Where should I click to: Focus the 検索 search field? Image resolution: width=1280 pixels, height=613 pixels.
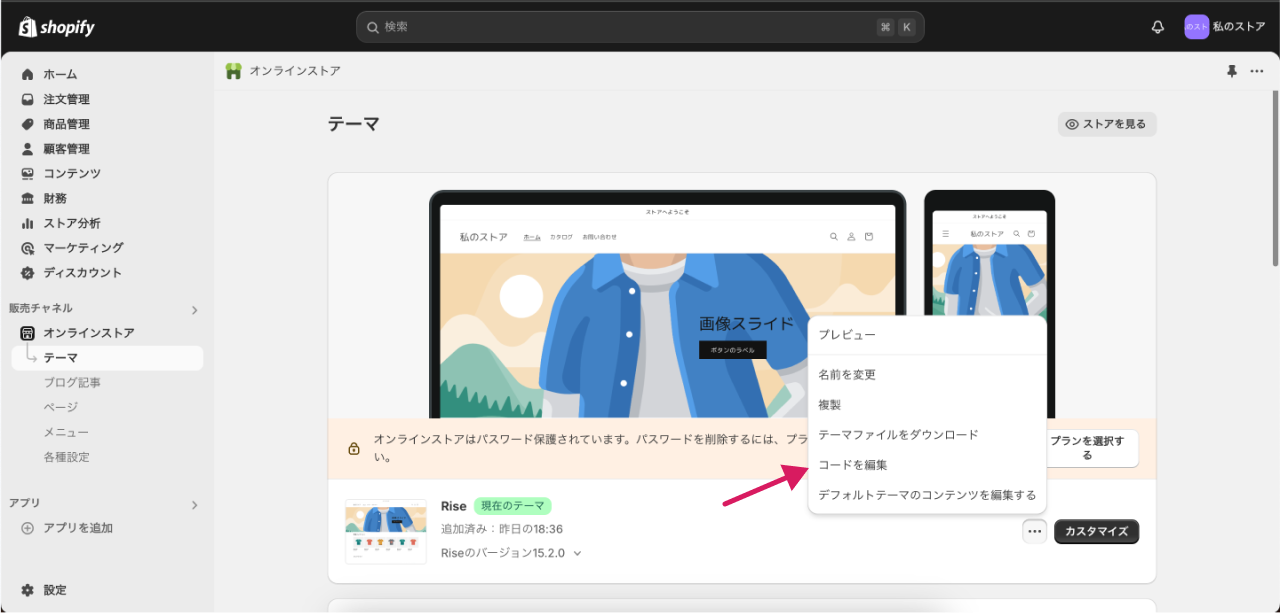tap(620, 27)
